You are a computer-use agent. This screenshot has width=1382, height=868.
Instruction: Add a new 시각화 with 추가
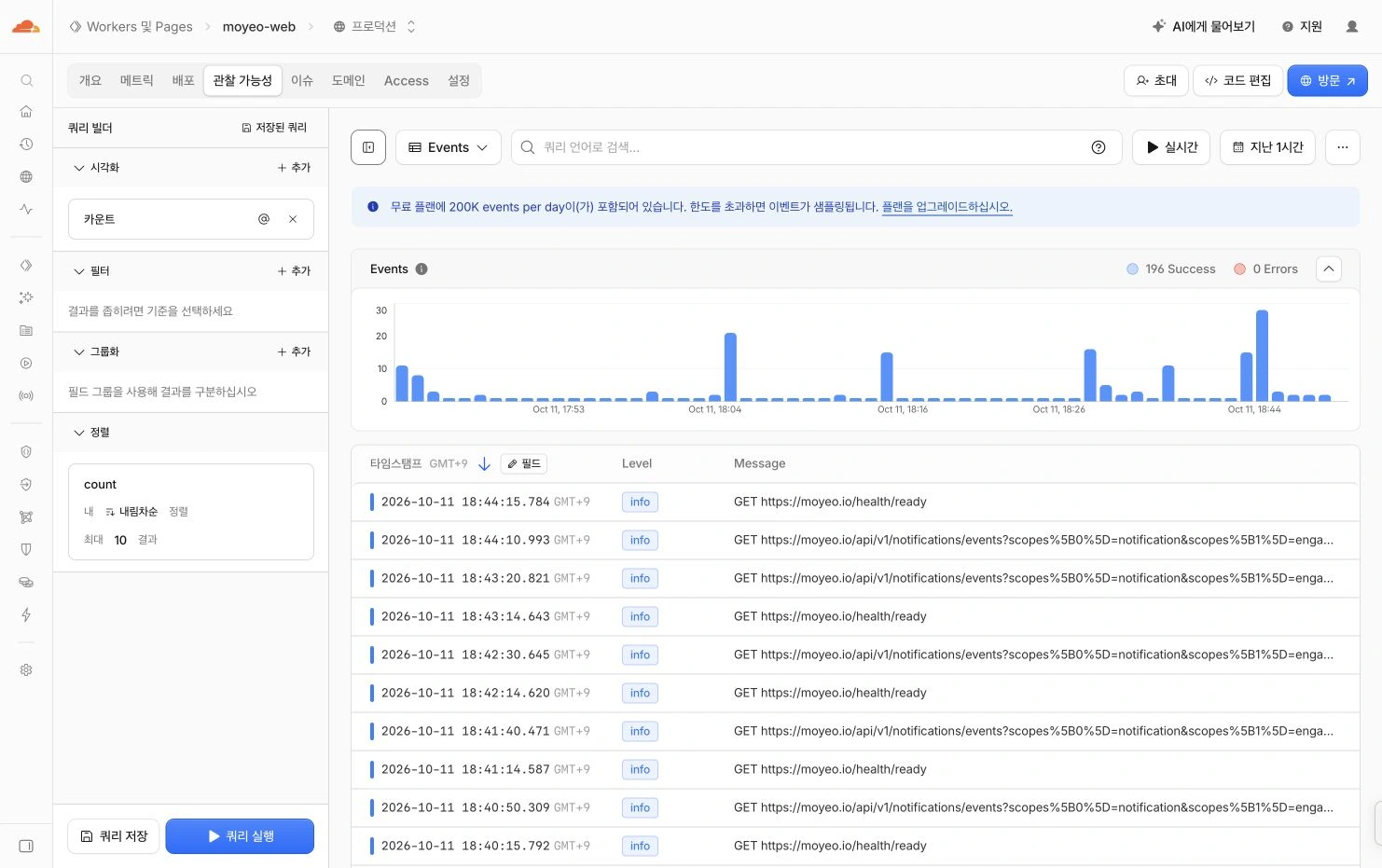click(294, 168)
